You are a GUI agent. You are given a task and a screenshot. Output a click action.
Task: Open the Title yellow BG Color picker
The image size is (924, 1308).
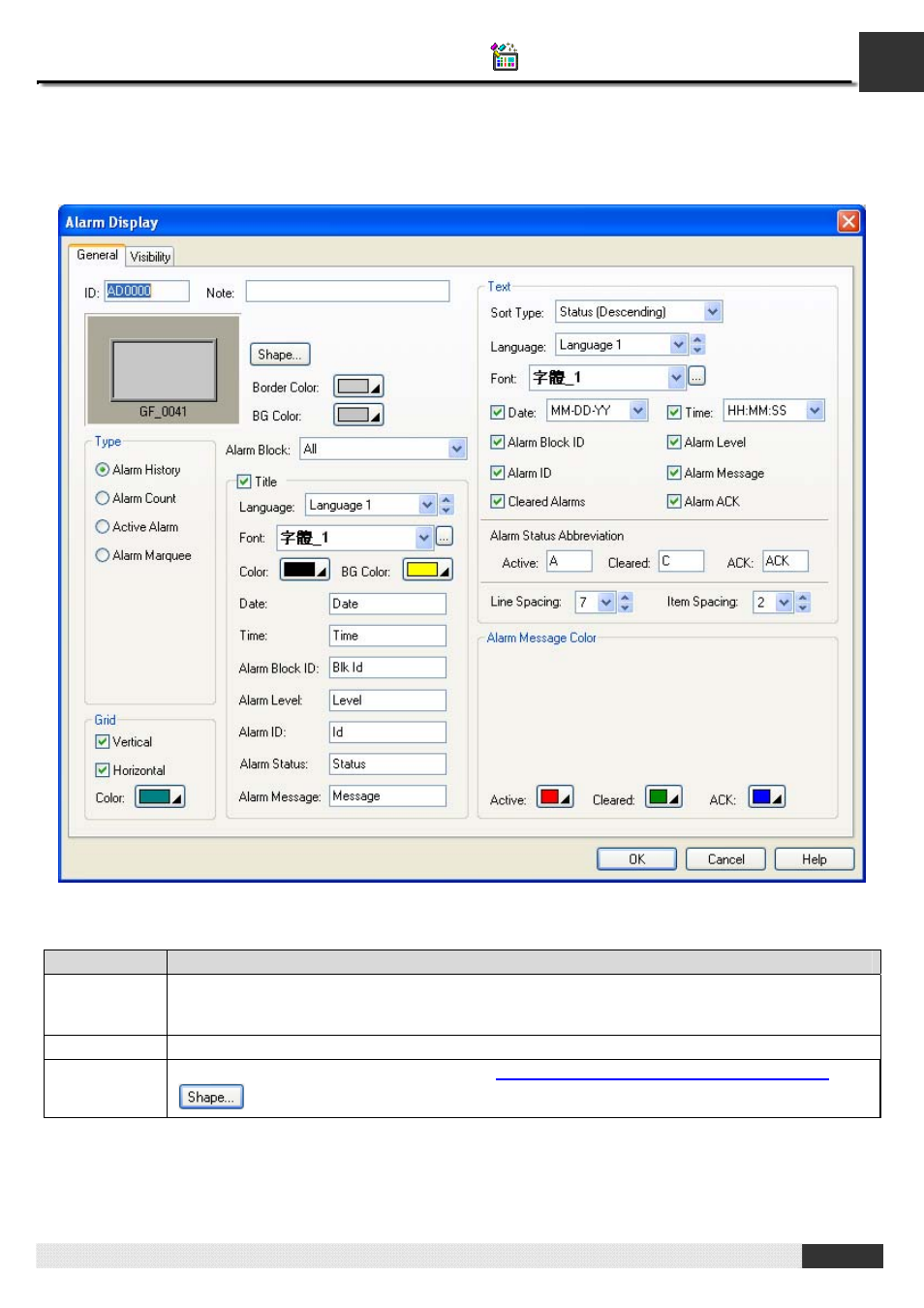(x=428, y=570)
